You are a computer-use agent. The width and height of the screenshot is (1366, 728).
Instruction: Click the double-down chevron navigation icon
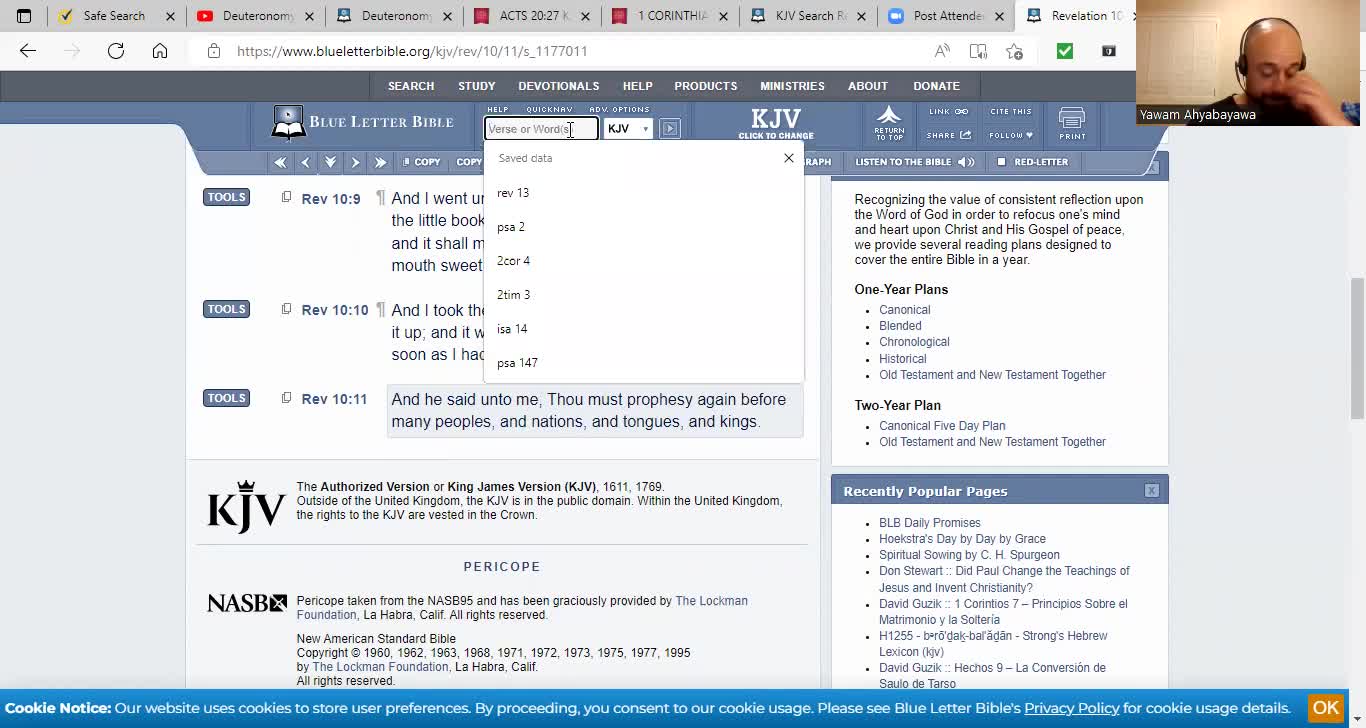point(330,162)
